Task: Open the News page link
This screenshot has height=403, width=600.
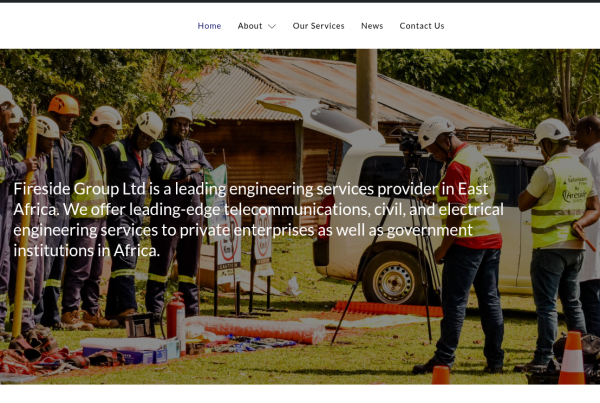Action: click(372, 26)
